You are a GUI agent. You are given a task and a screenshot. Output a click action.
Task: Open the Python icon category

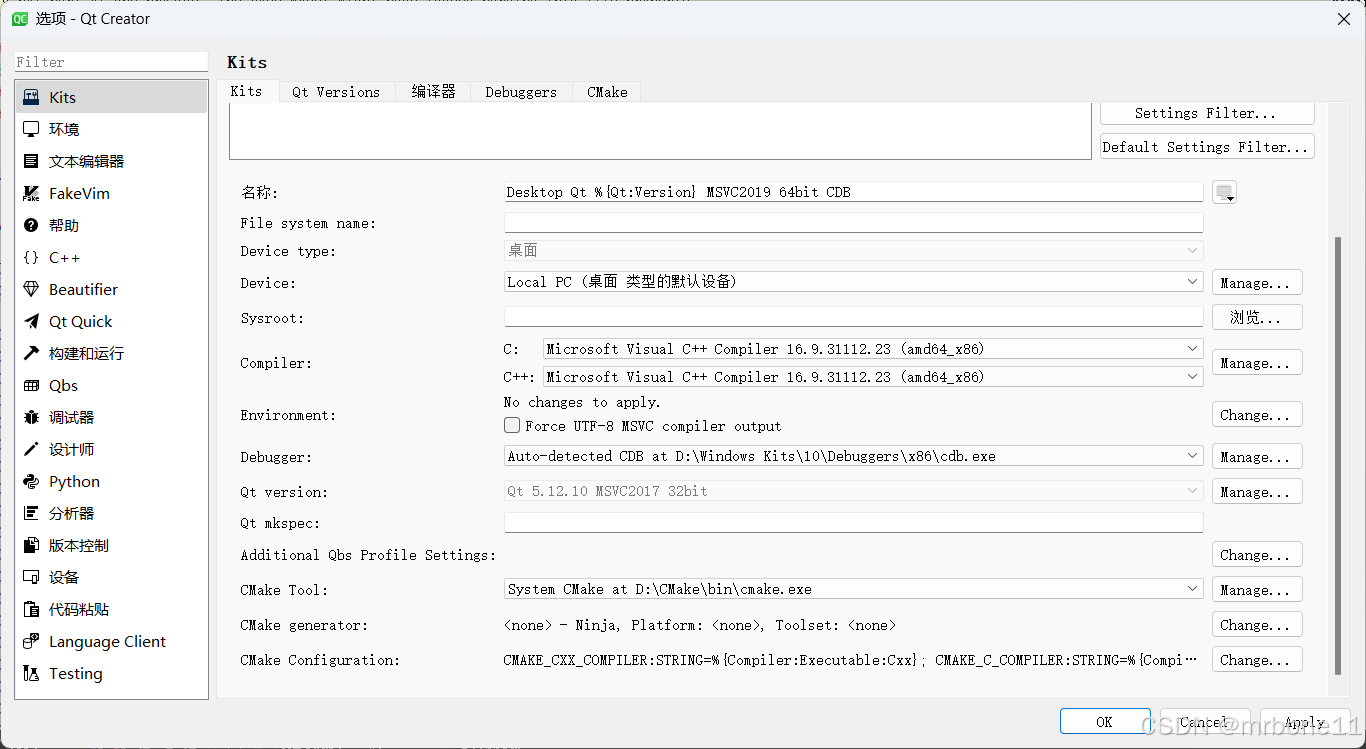coord(31,481)
